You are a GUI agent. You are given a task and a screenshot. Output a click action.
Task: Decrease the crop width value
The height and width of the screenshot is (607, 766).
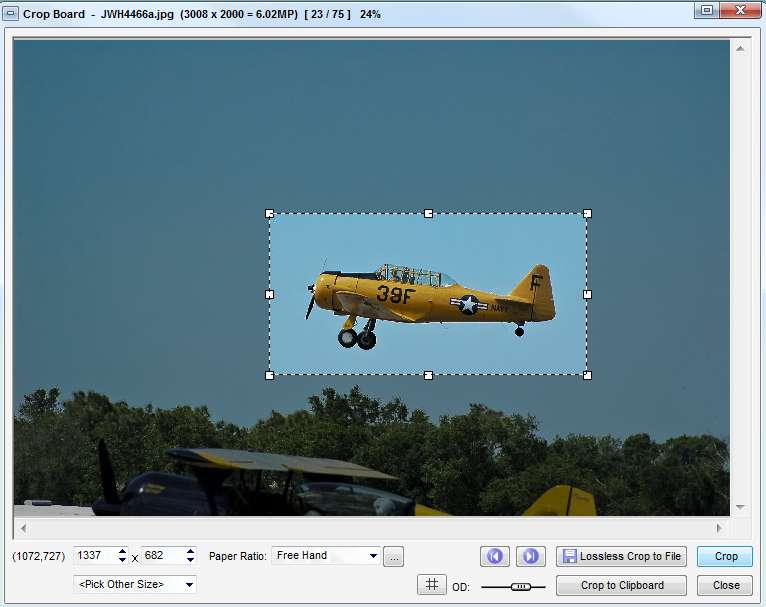point(122,560)
